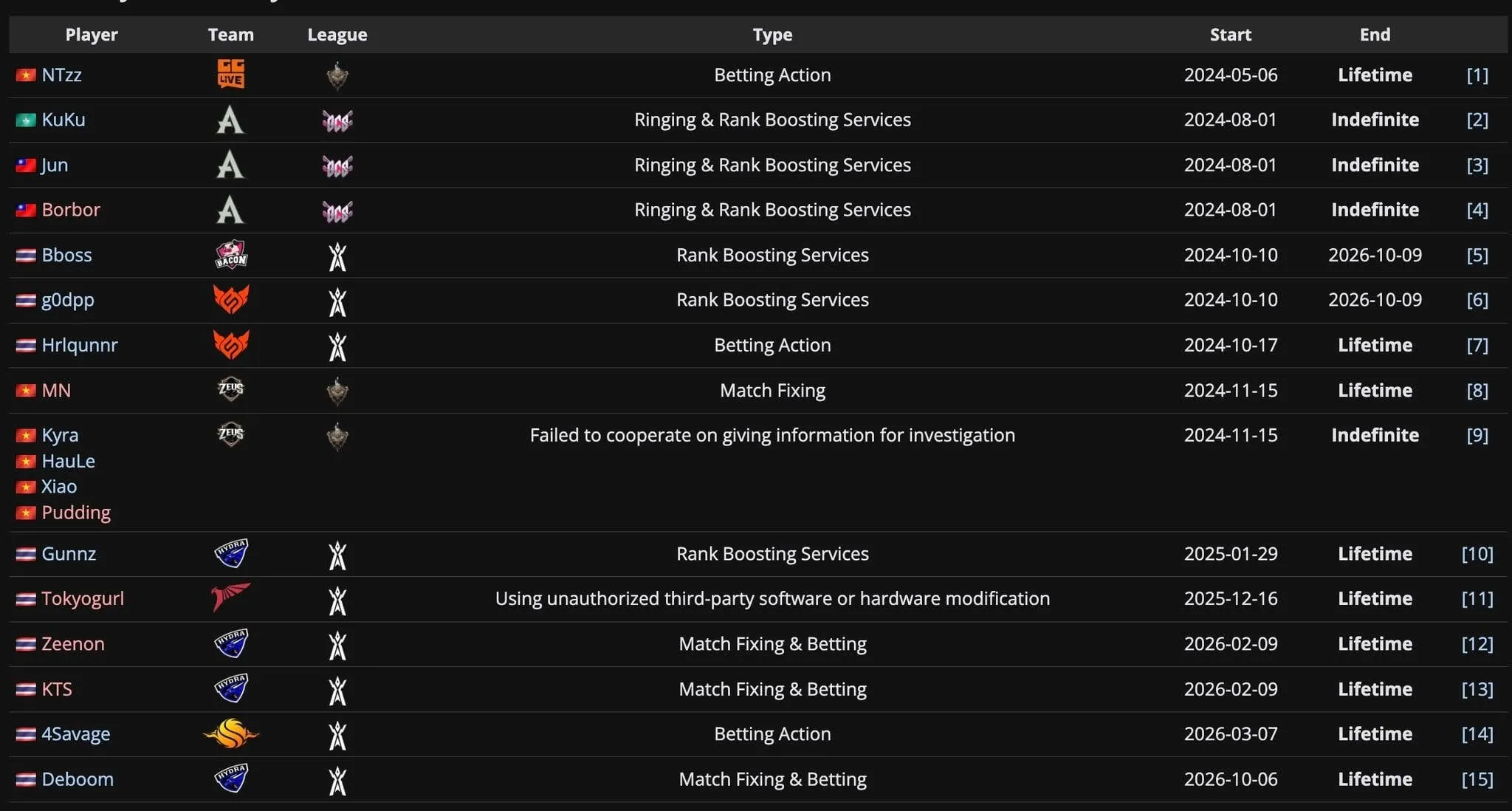Click the Vietnam flag next to NTzz
The height and width of the screenshot is (811, 1512).
26,75
